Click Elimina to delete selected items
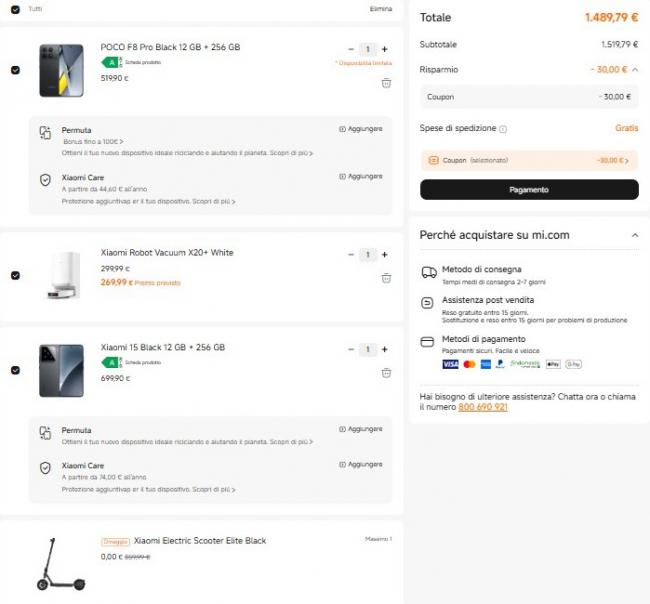 pyautogui.click(x=381, y=8)
